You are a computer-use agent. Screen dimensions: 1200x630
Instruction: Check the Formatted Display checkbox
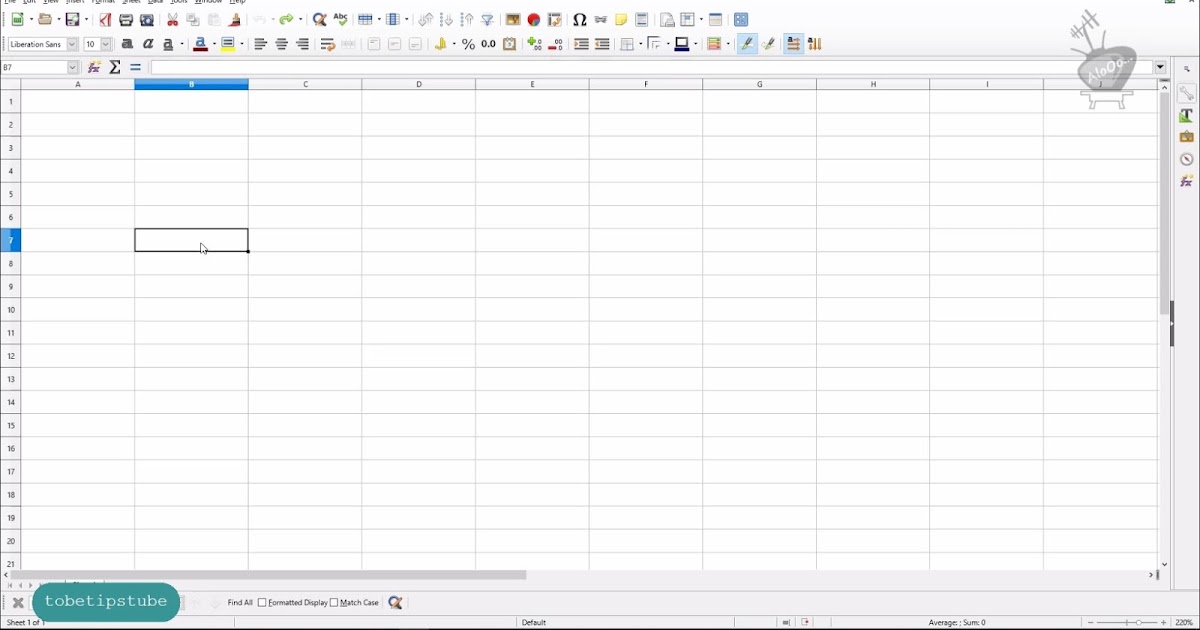coord(263,603)
